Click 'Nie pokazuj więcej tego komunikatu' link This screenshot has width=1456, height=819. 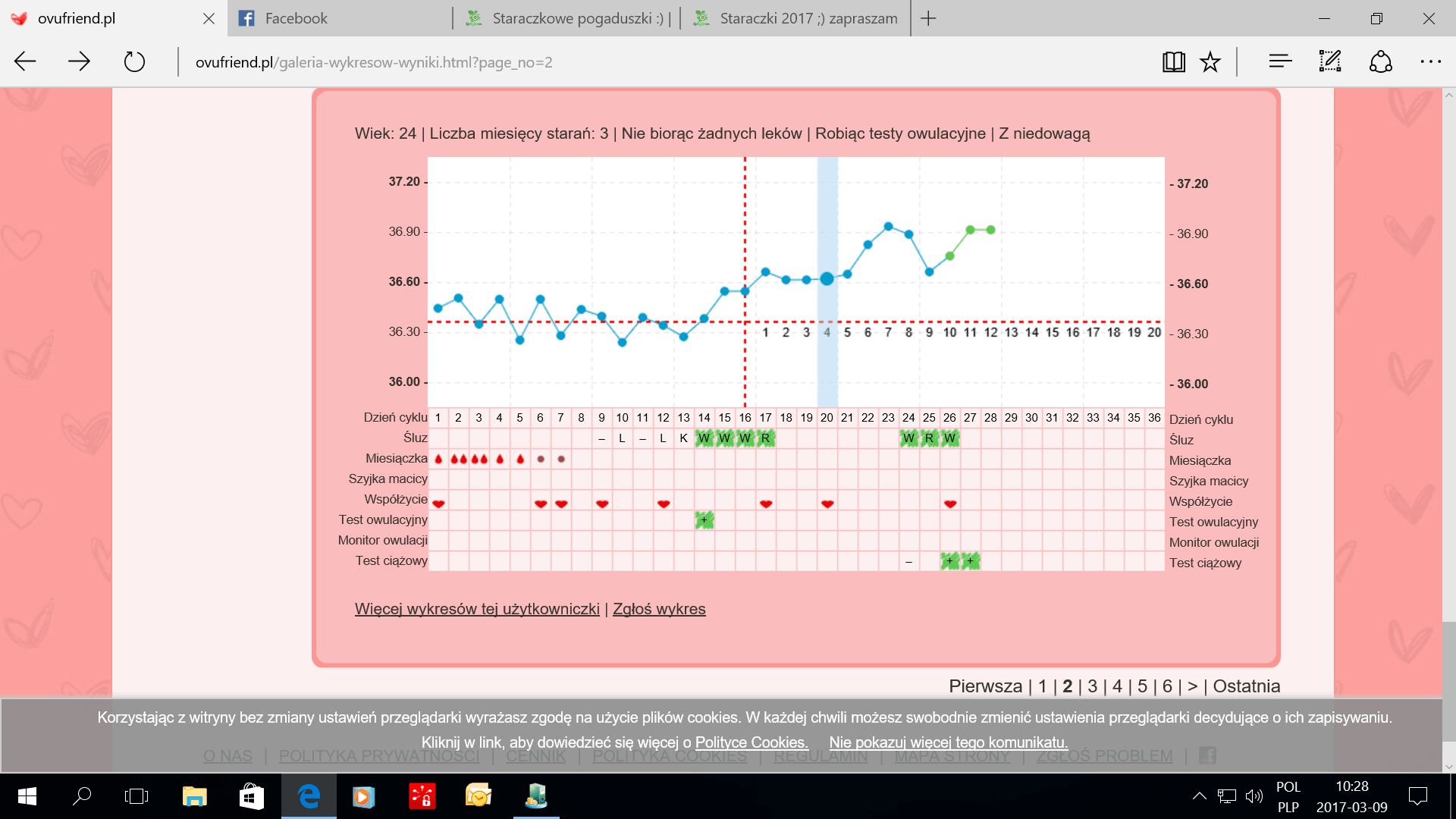click(948, 742)
